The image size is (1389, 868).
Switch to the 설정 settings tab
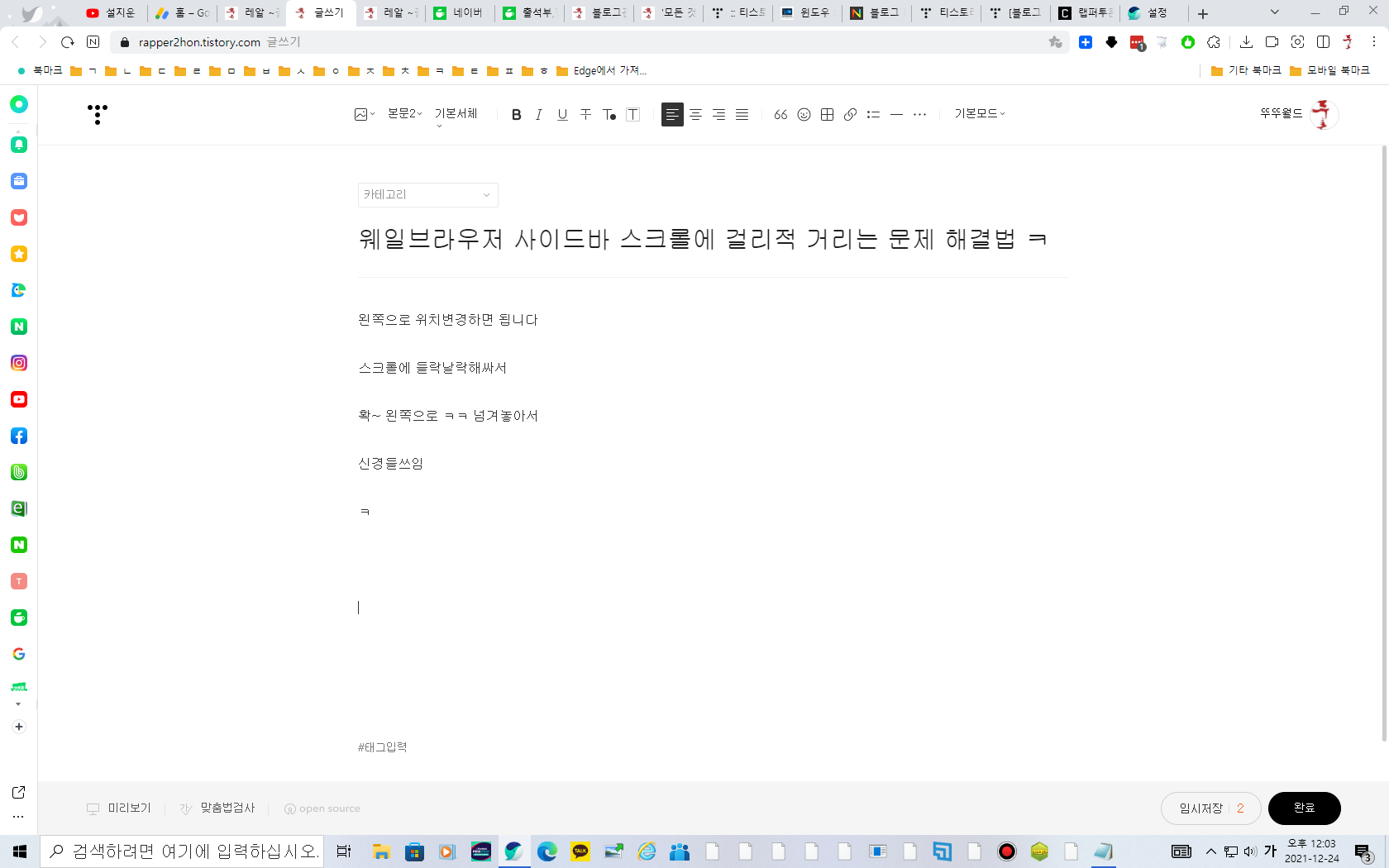(1154, 13)
